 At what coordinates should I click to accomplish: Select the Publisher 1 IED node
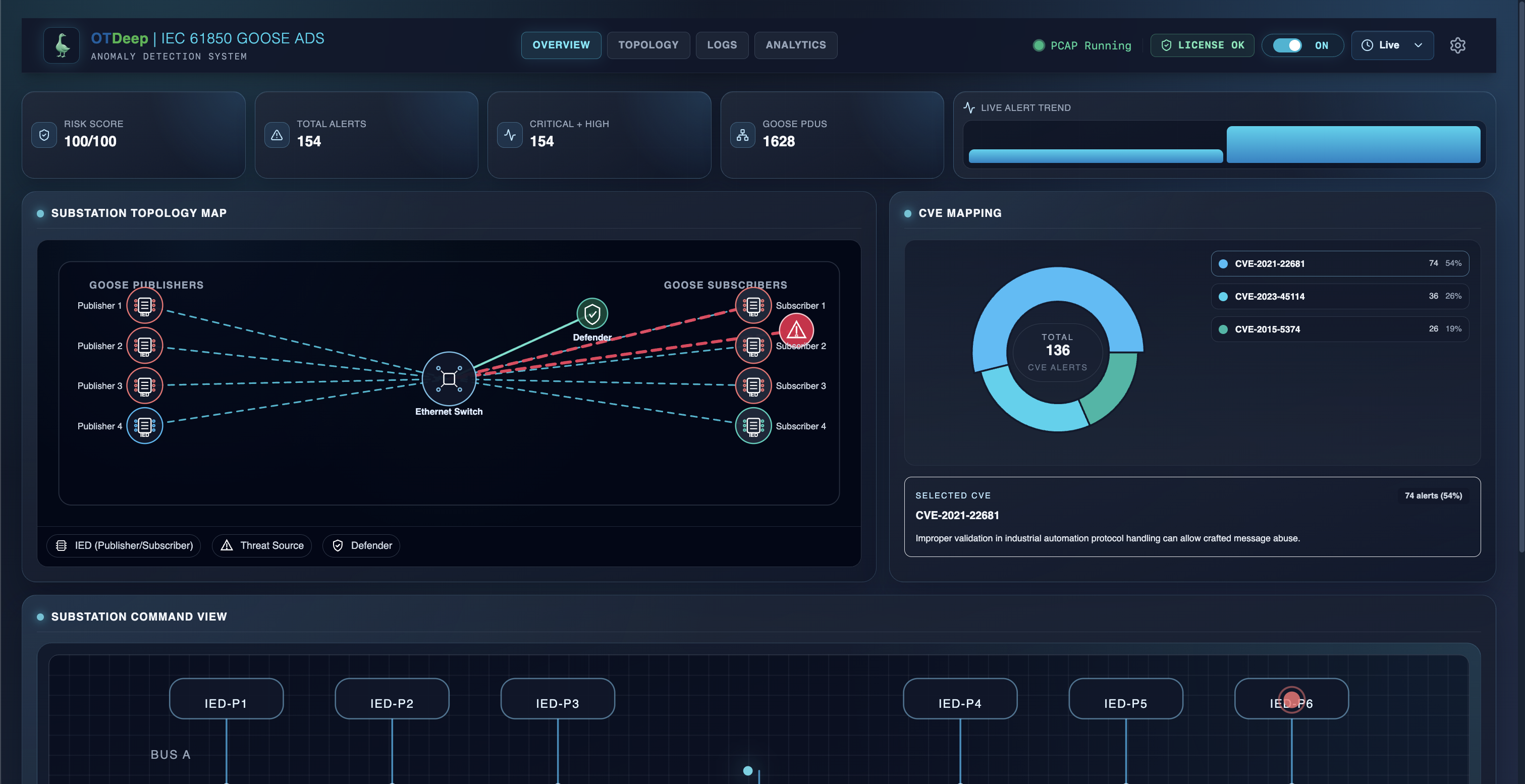144,306
